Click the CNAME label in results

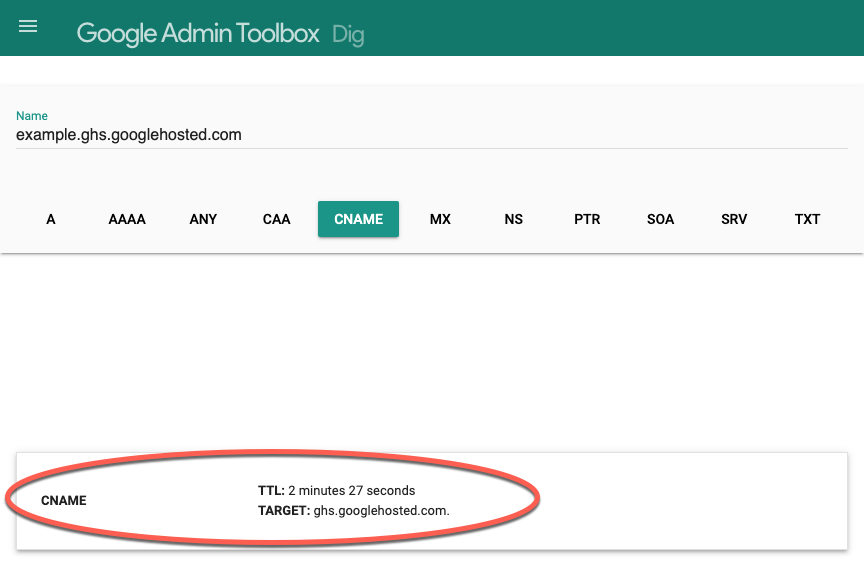tap(64, 500)
